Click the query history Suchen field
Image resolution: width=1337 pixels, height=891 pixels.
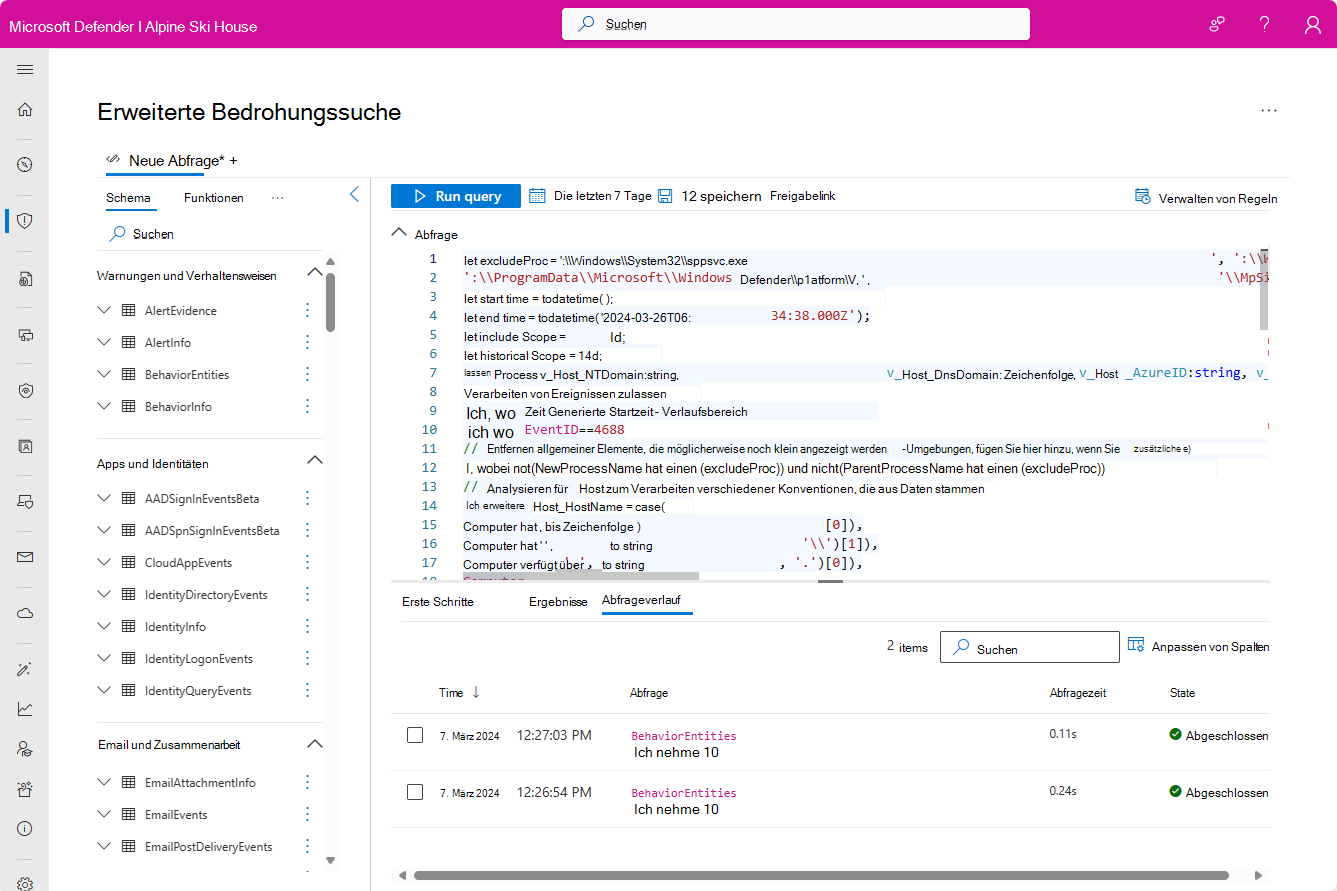1030,647
